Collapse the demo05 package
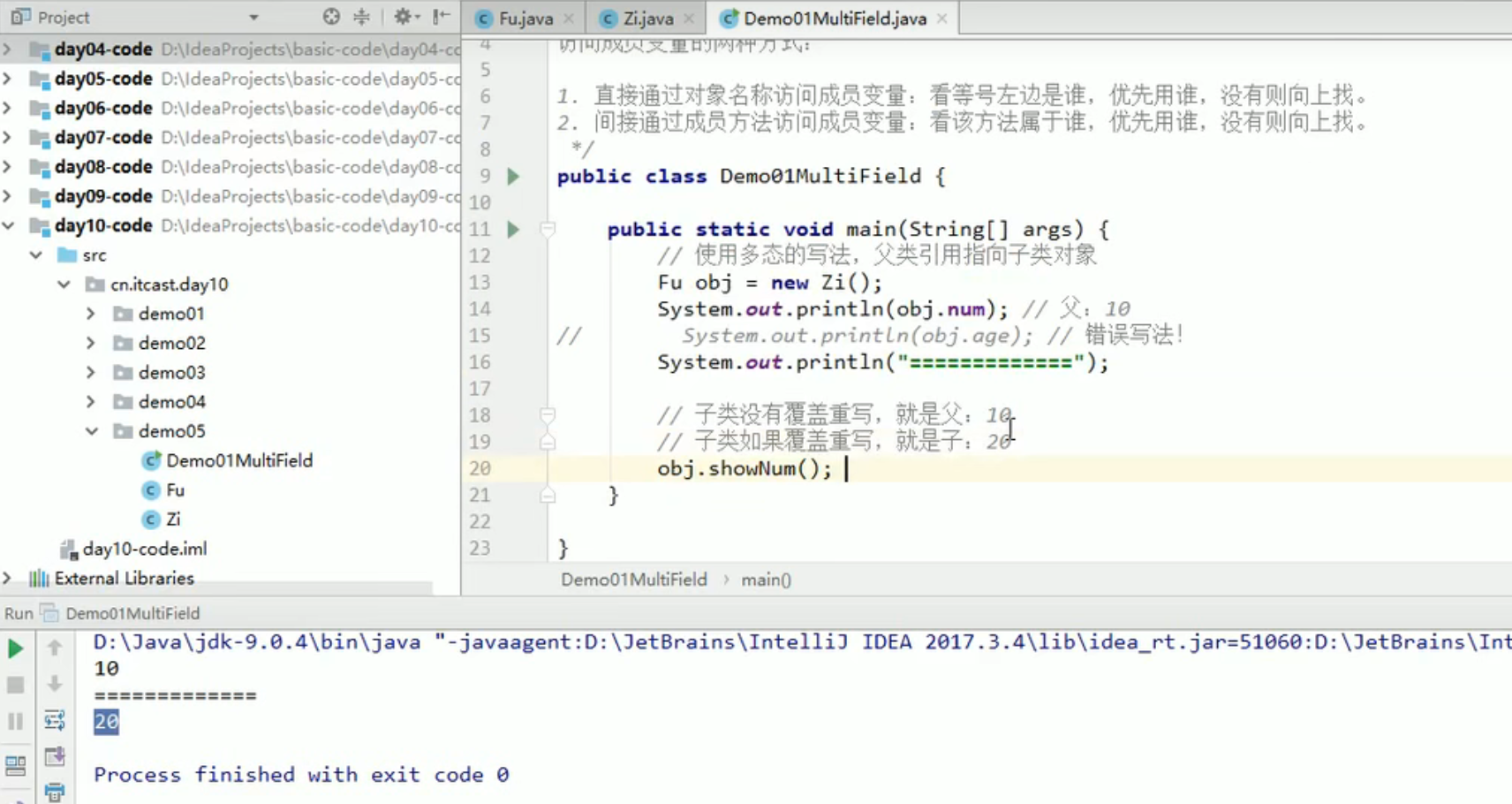1512x804 pixels. [x=92, y=431]
